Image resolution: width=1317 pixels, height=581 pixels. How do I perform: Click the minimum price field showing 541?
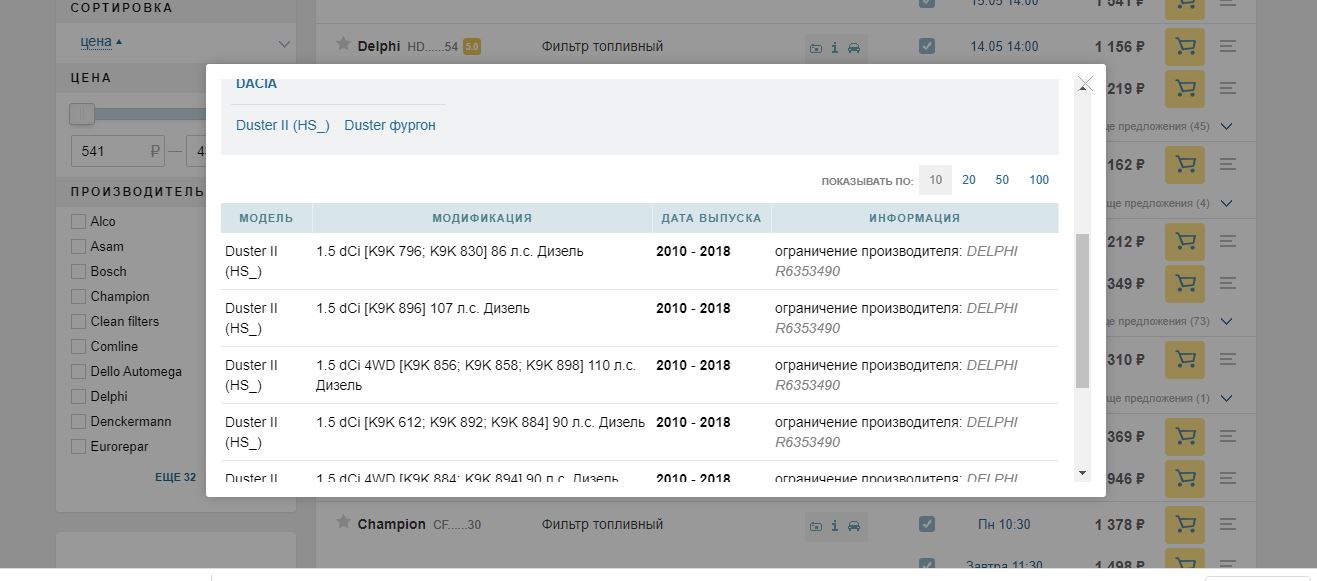point(117,152)
